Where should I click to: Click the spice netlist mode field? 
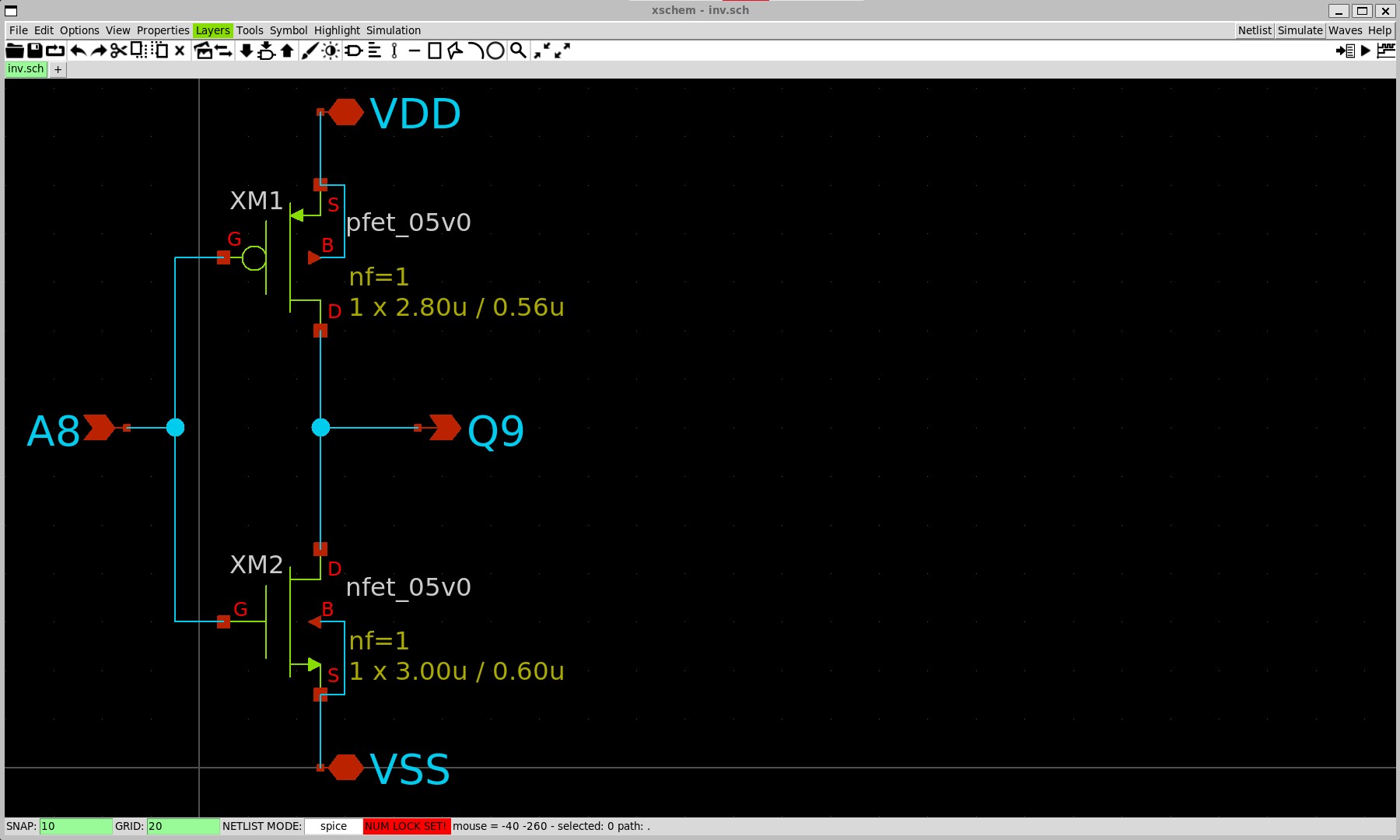point(334,826)
